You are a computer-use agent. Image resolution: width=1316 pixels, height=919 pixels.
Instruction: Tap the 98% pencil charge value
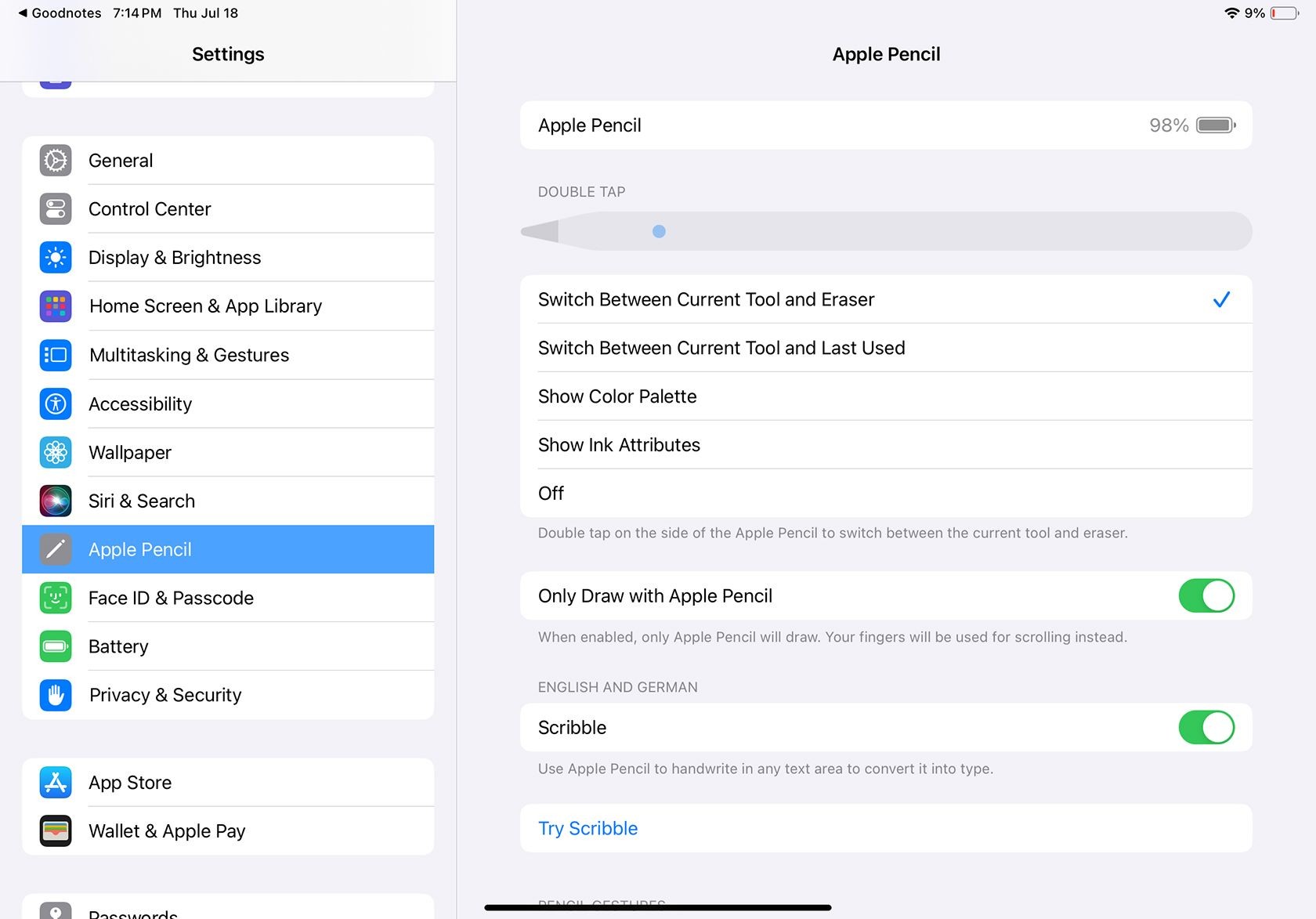[1169, 125]
